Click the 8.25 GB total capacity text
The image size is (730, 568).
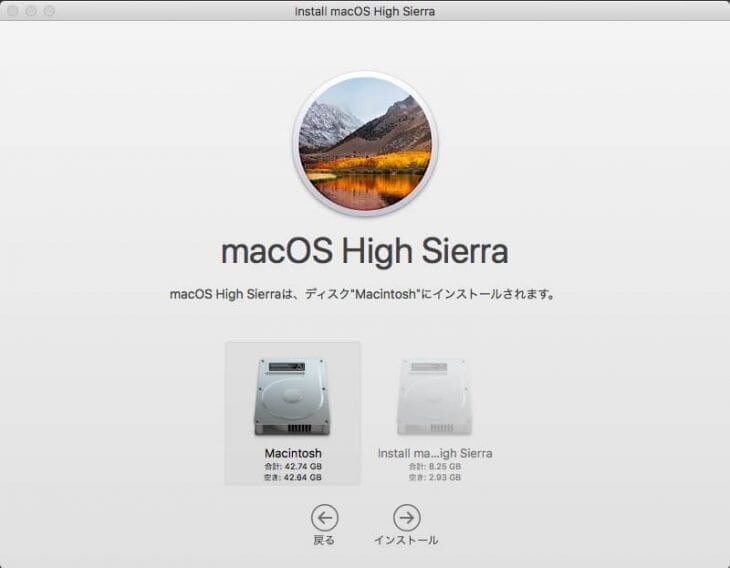click(435, 466)
